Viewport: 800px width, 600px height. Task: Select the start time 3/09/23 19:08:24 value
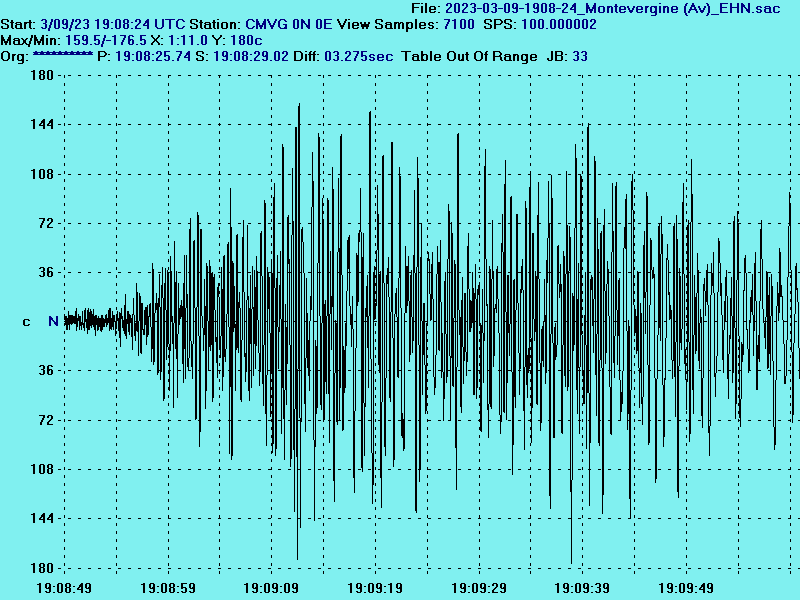95,24
